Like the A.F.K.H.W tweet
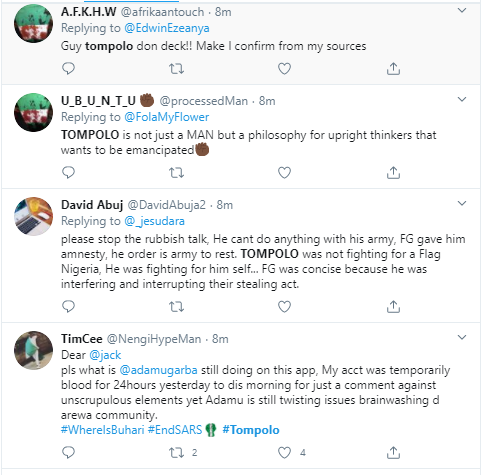Screen dimensions: 481x475 (x=284, y=69)
